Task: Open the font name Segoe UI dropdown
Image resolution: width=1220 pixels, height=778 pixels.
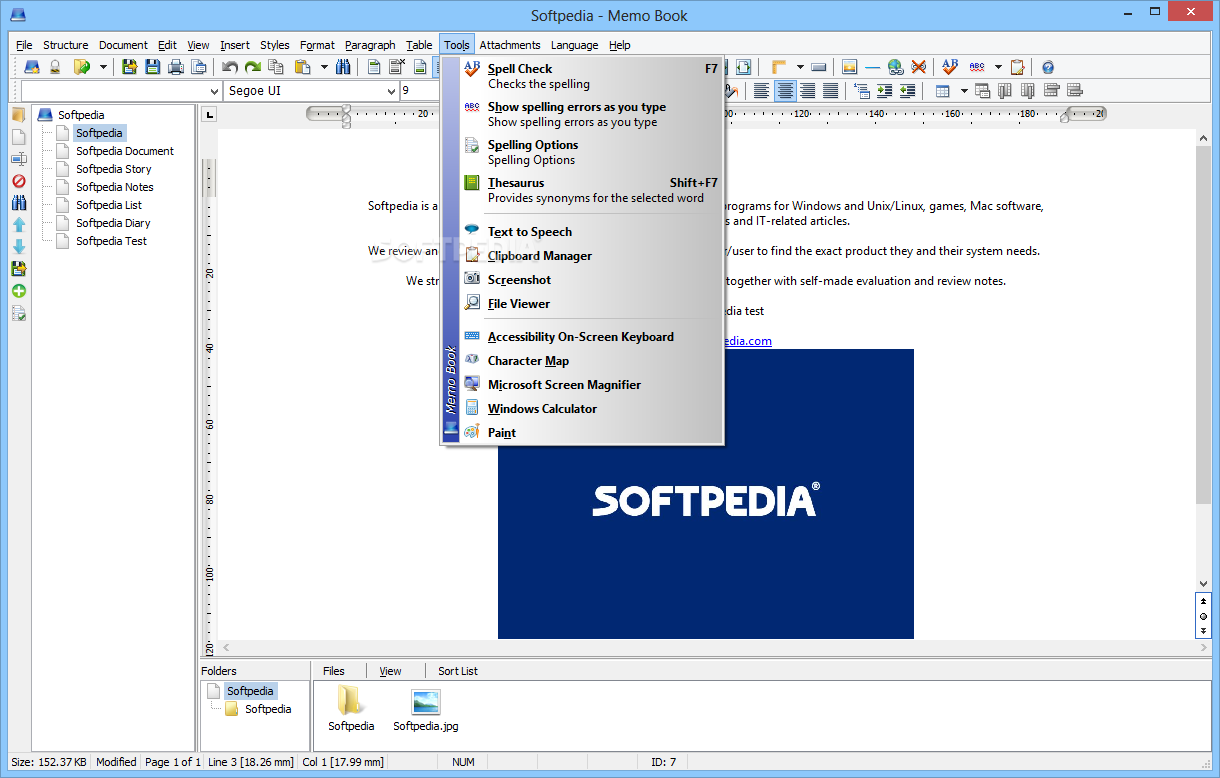Action: (x=389, y=91)
